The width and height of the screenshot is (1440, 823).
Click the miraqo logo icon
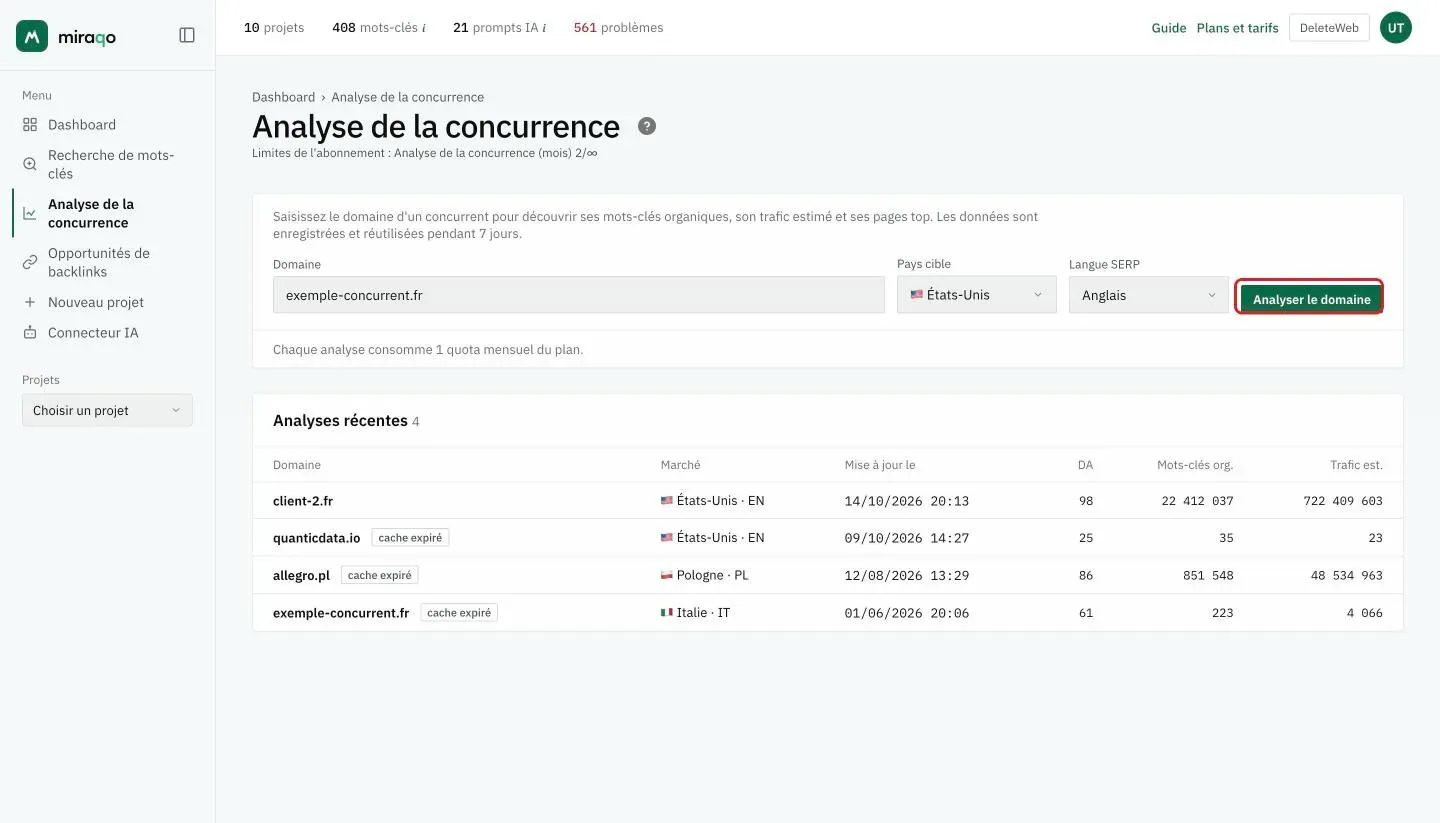pos(32,36)
